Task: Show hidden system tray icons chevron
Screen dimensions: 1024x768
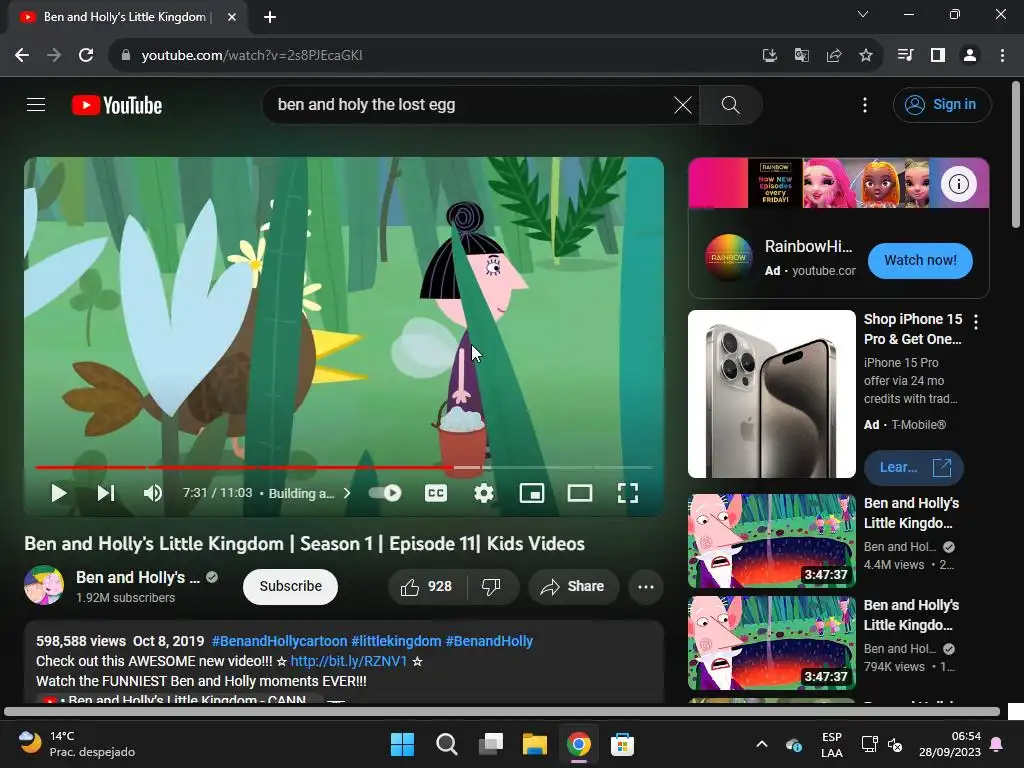Action: 761,744
